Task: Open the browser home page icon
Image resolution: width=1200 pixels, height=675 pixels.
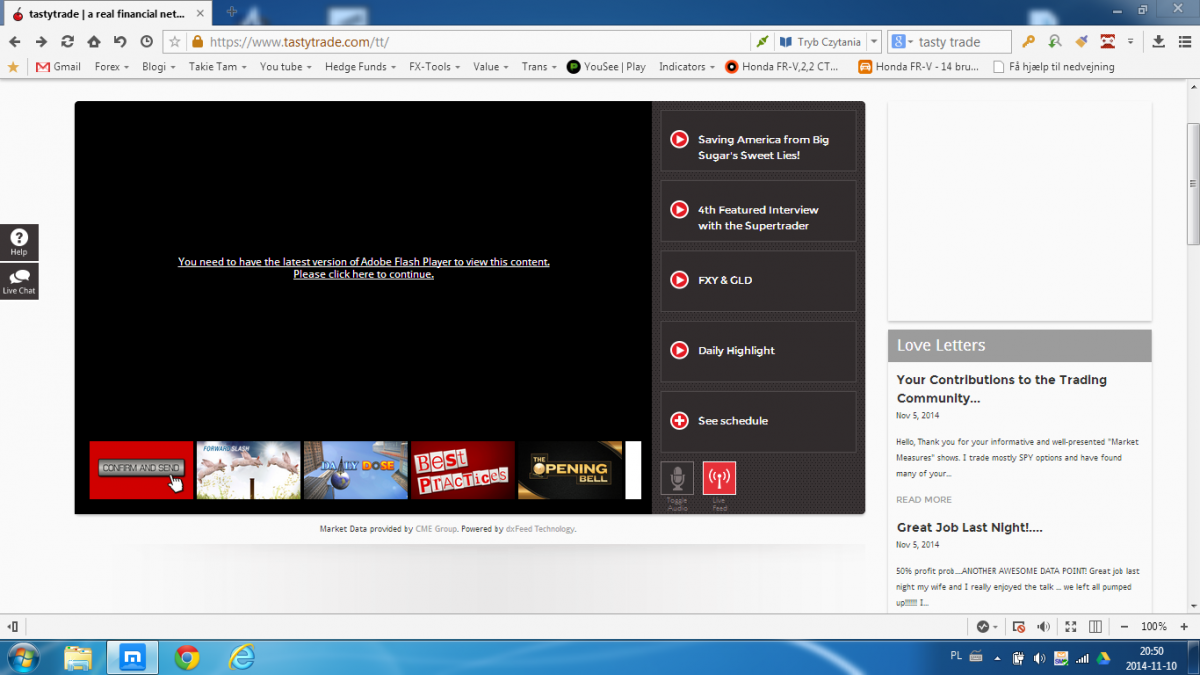Action: [x=94, y=42]
